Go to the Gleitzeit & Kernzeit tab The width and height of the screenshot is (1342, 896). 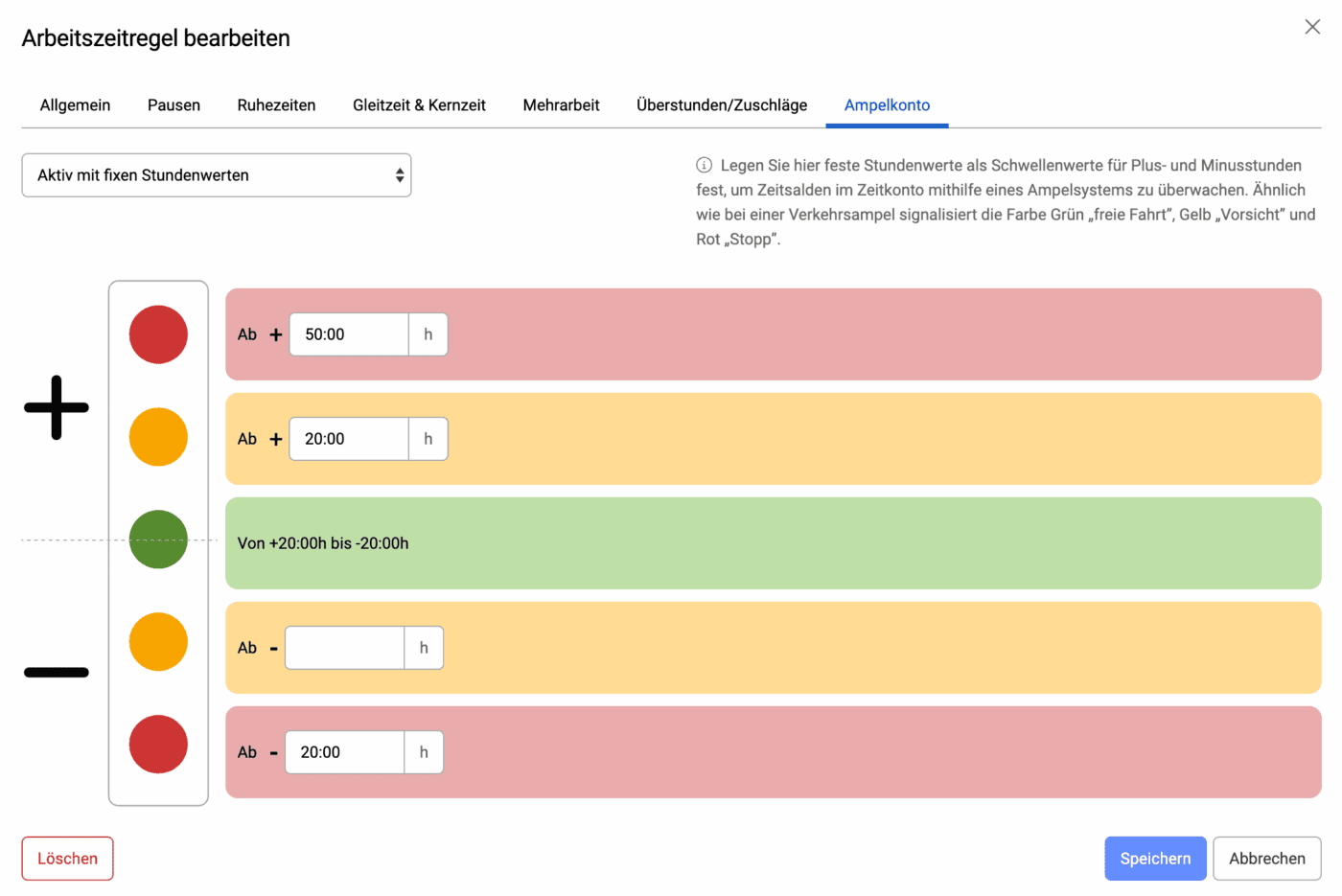pyautogui.click(x=419, y=105)
